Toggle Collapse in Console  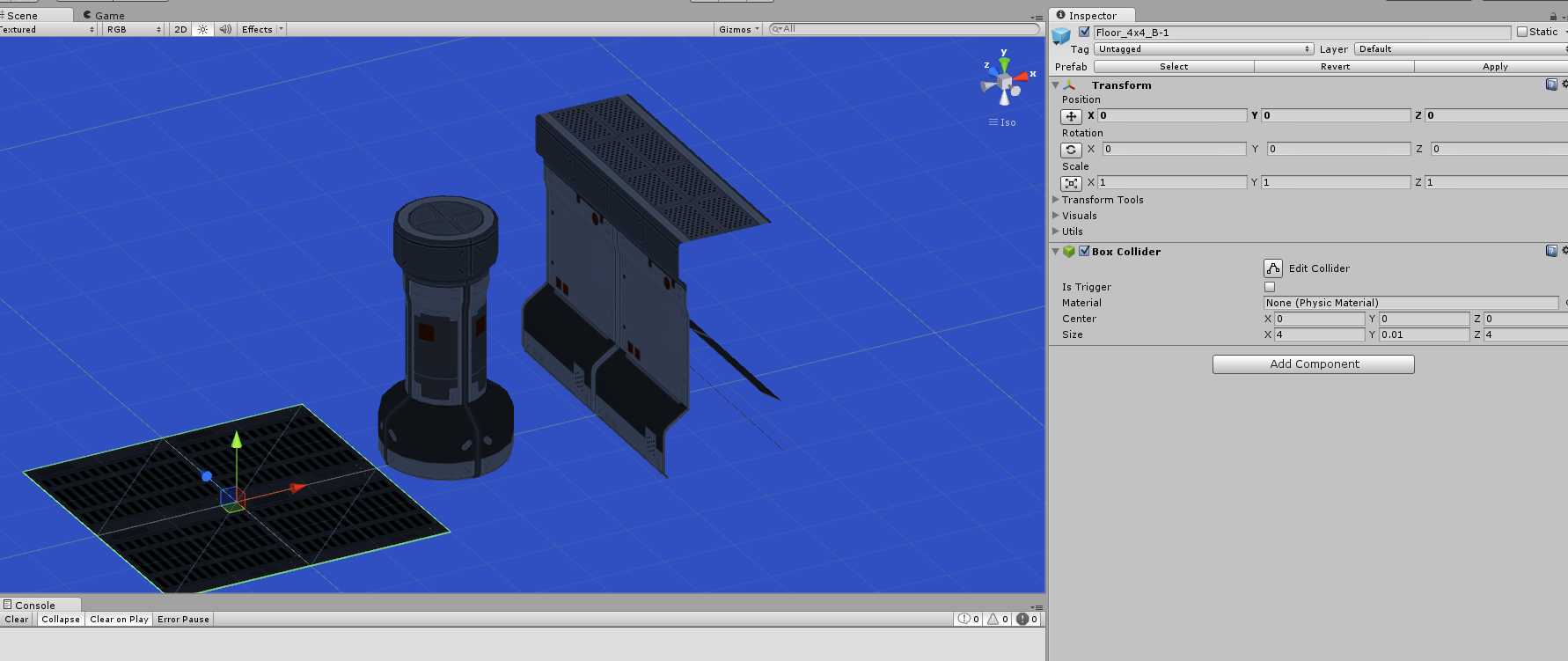pyautogui.click(x=61, y=619)
